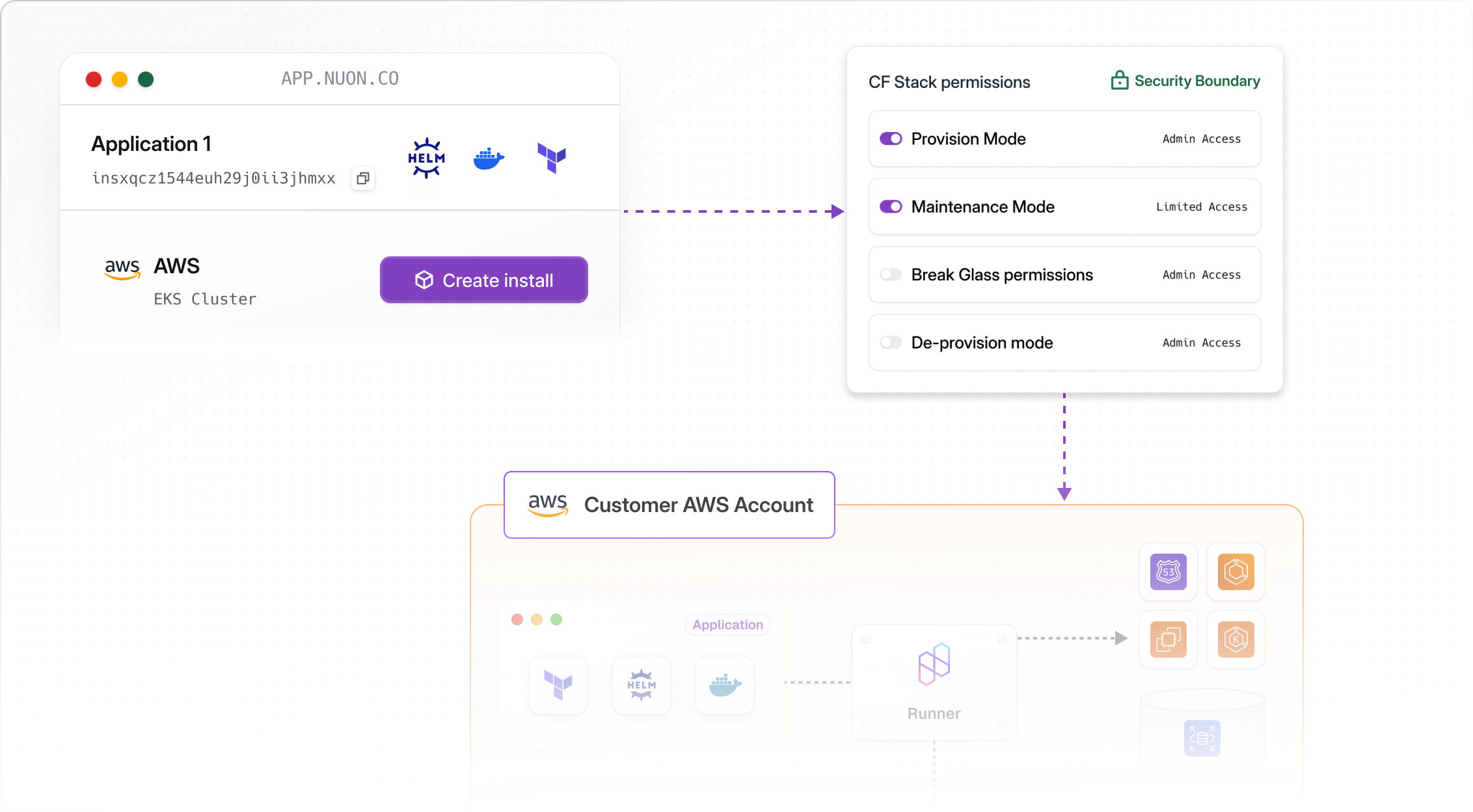This screenshot has height=812, width=1473.
Task: Click the Helm icon beside Application 1
Action: point(426,158)
